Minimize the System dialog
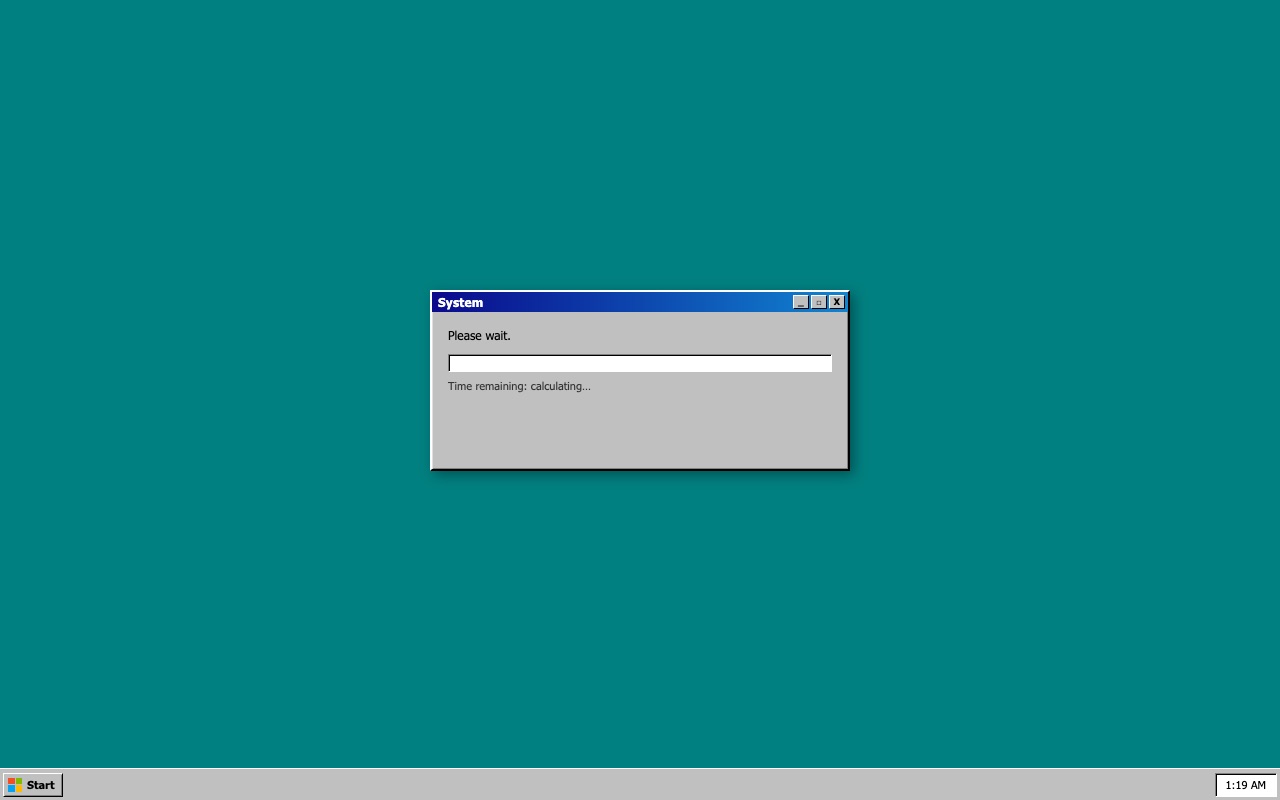This screenshot has height=800, width=1280. pyautogui.click(x=801, y=302)
